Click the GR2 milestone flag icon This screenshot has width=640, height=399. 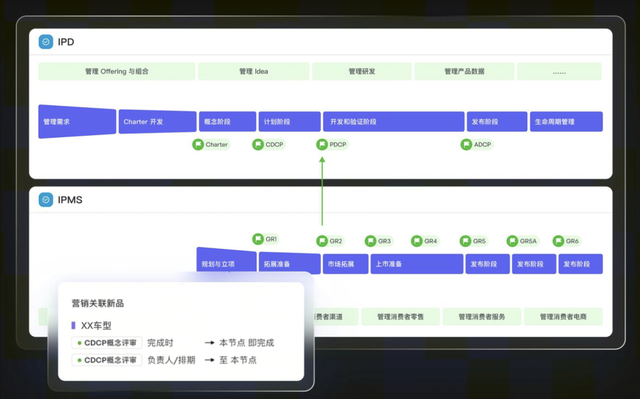click(x=322, y=241)
